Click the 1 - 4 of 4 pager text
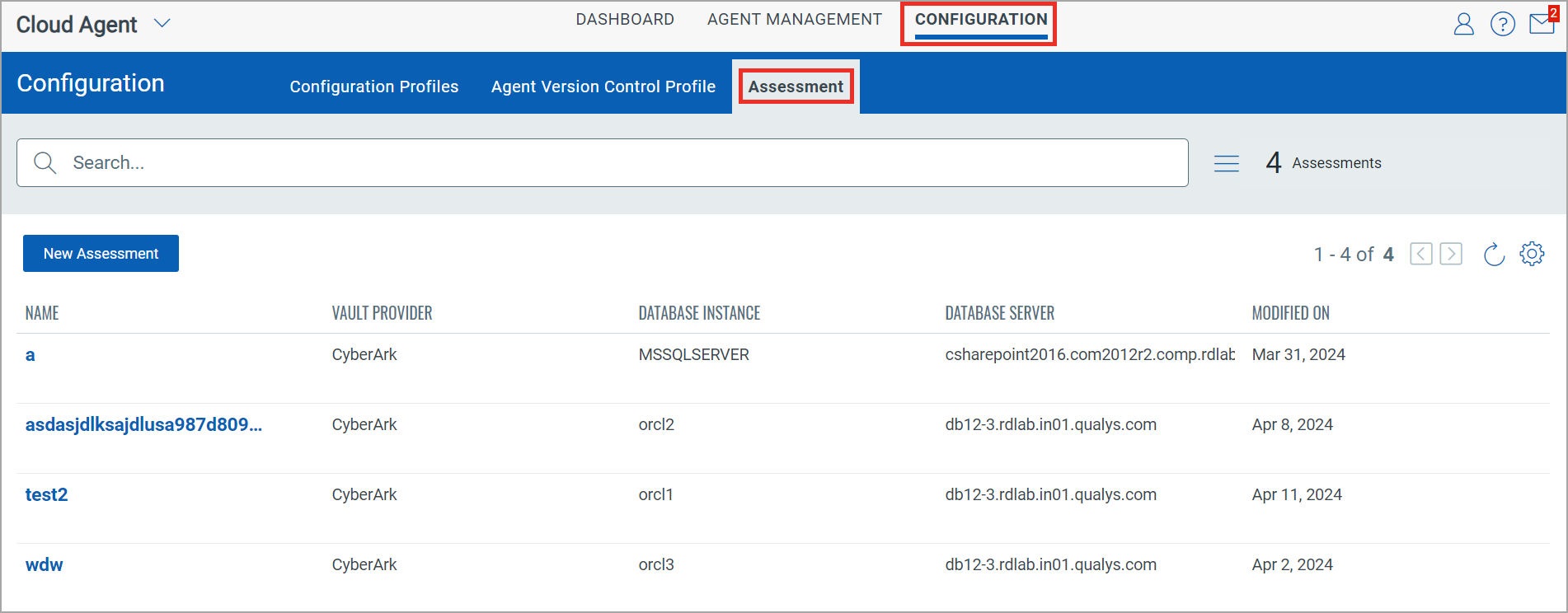 [x=1354, y=255]
